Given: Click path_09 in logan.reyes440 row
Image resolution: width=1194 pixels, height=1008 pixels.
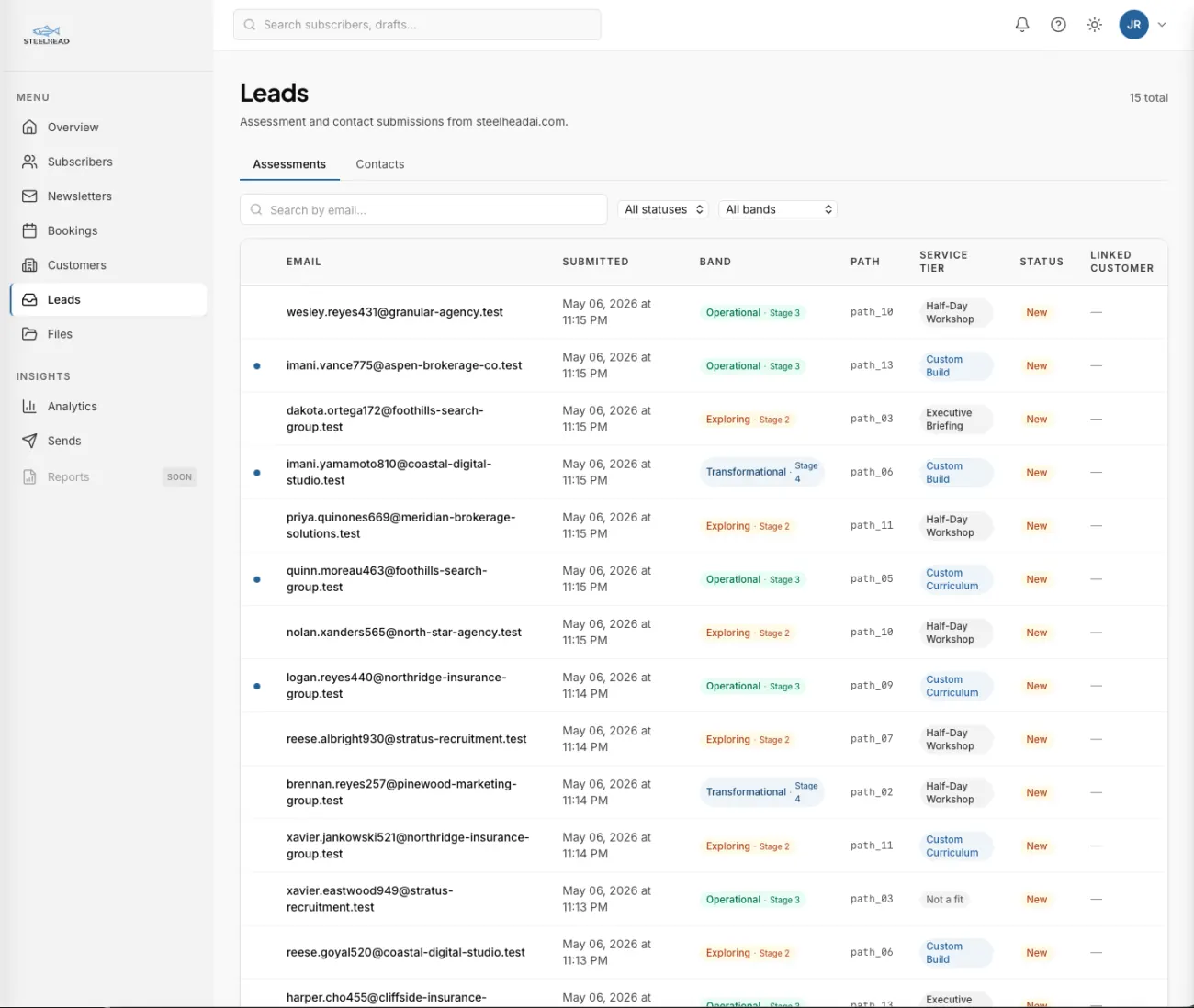Looking at the screenshot, I should point(872,686).
